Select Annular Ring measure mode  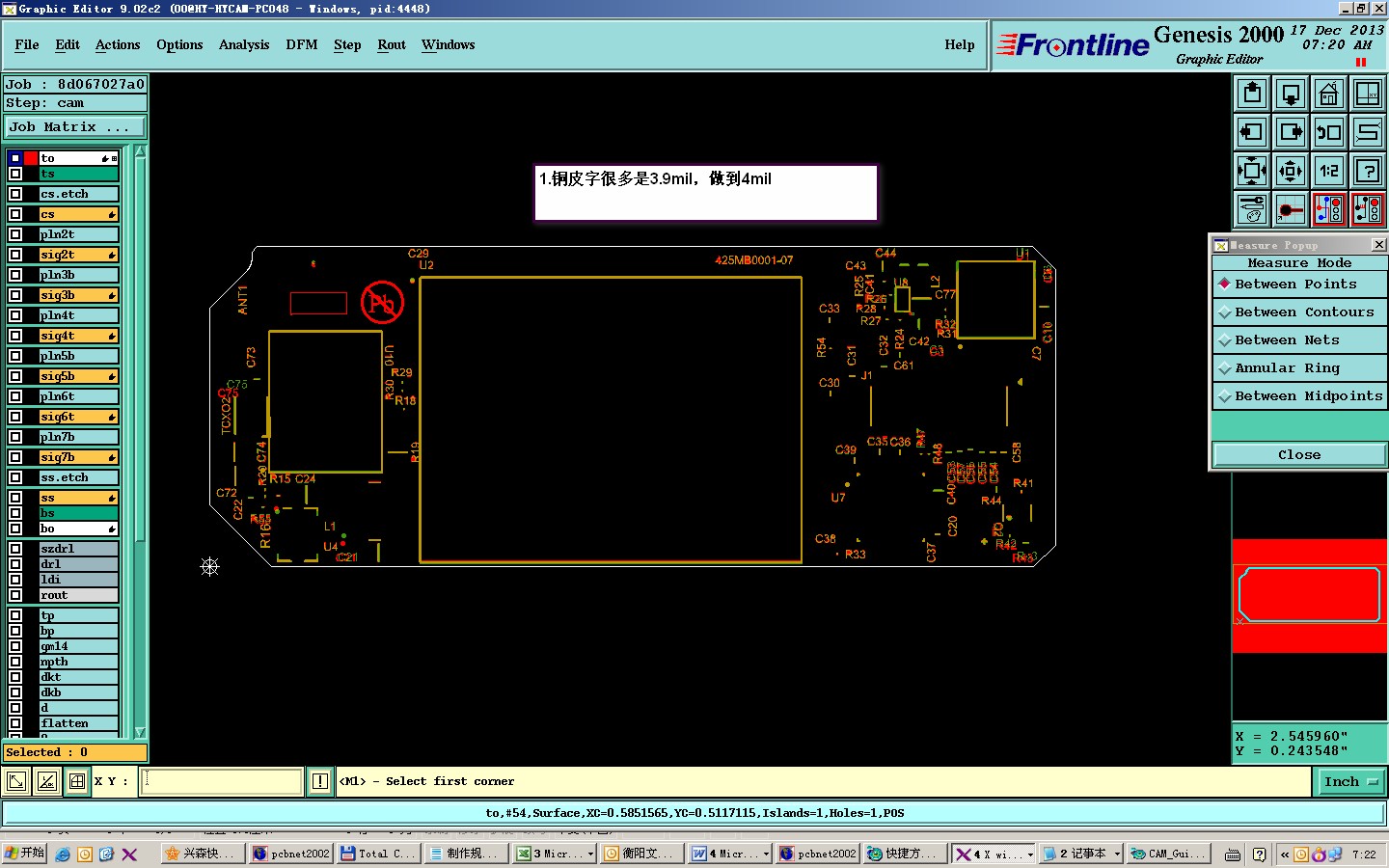pyautogui.click(x=1299, y=368)
